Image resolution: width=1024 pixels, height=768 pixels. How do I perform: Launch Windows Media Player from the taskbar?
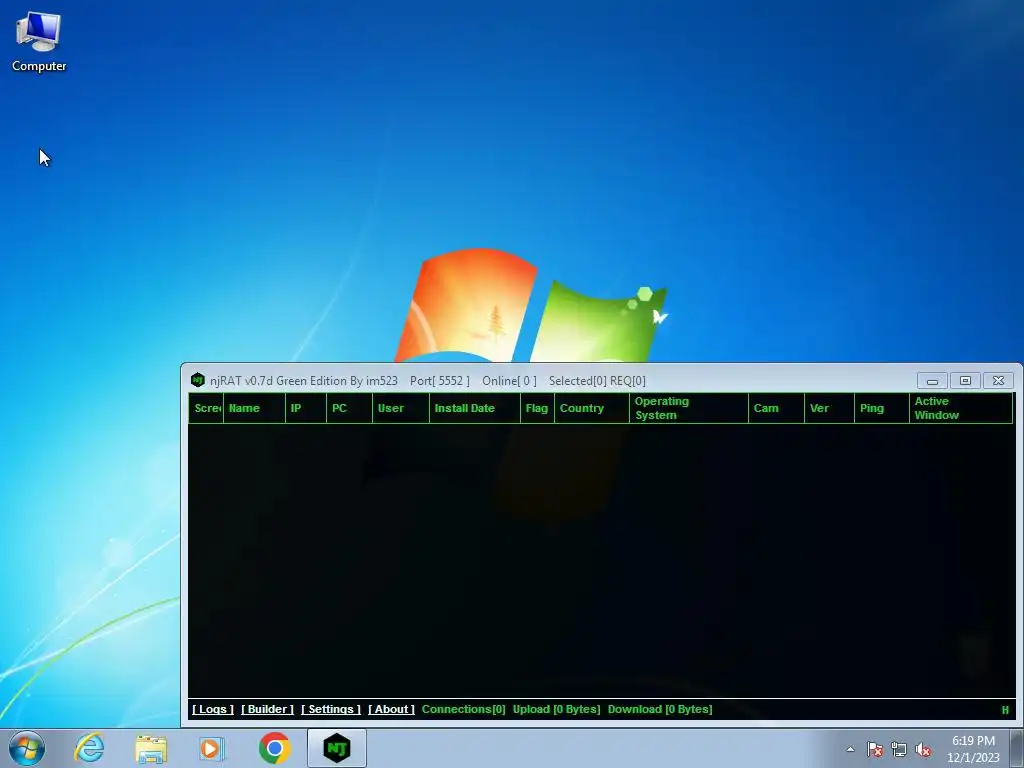[212, 748]
